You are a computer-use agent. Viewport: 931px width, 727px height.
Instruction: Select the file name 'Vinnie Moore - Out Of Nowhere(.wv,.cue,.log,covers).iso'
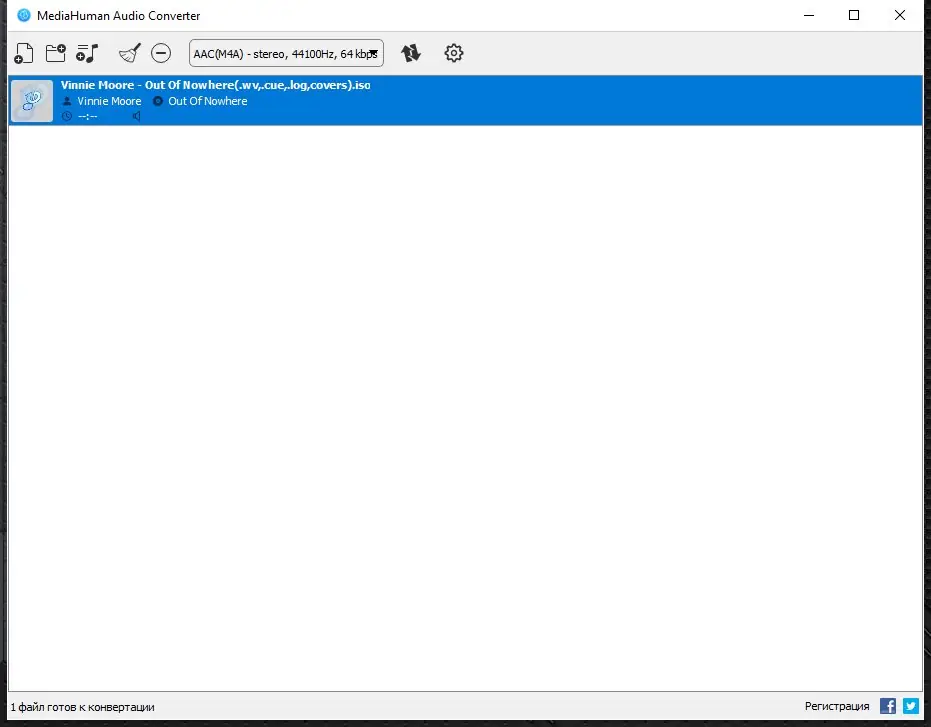coord(216,85)
